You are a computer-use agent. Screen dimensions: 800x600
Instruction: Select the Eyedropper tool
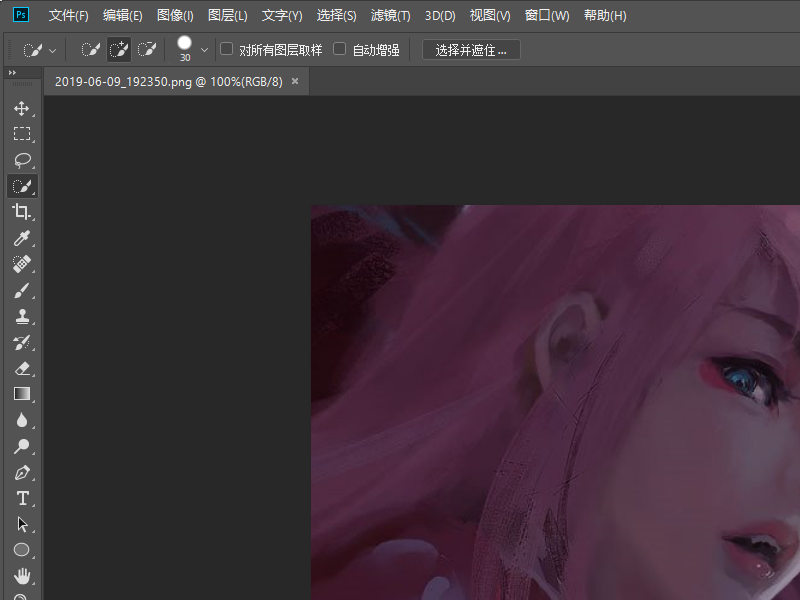tap(21, 238)
